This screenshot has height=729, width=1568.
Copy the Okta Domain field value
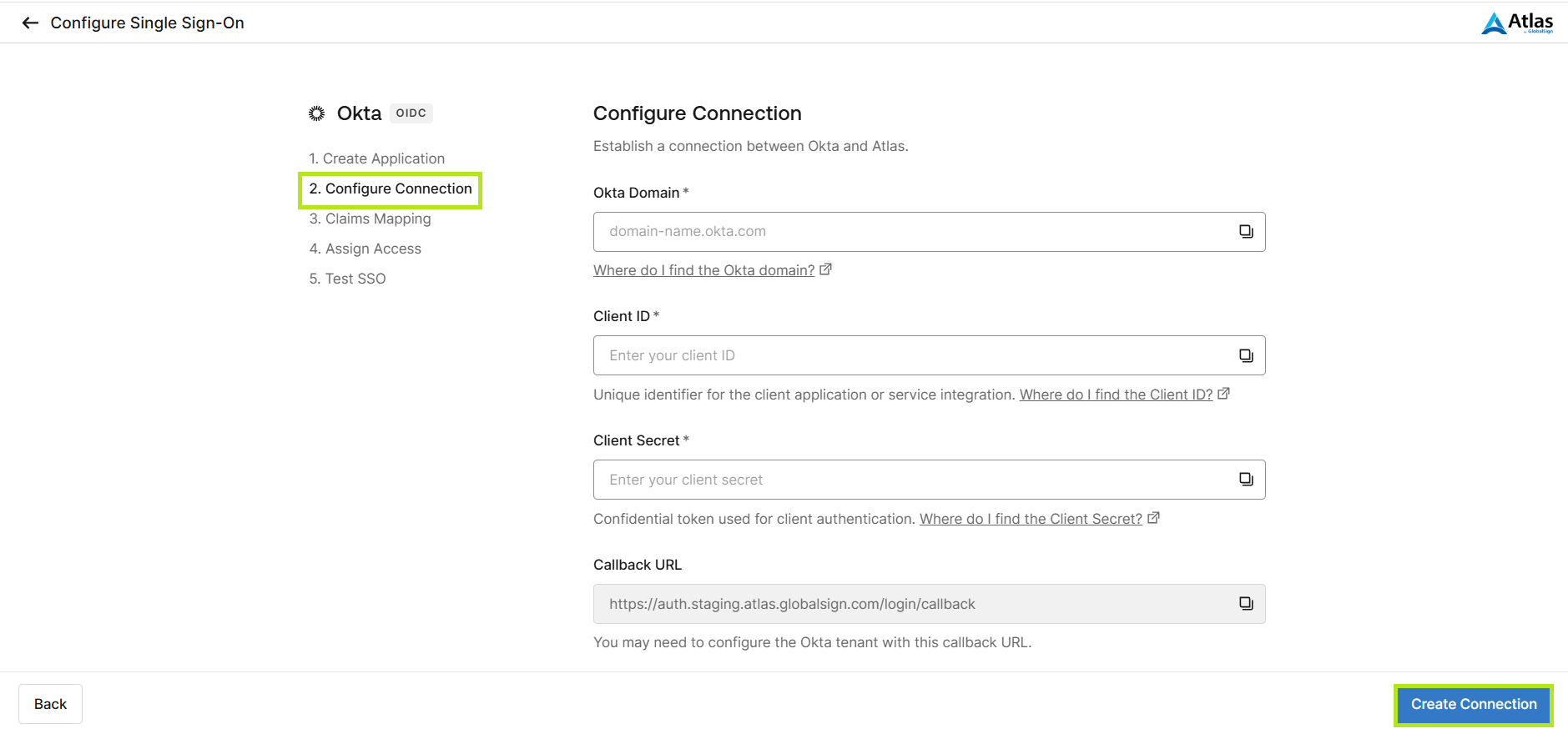pos(1246,232)
